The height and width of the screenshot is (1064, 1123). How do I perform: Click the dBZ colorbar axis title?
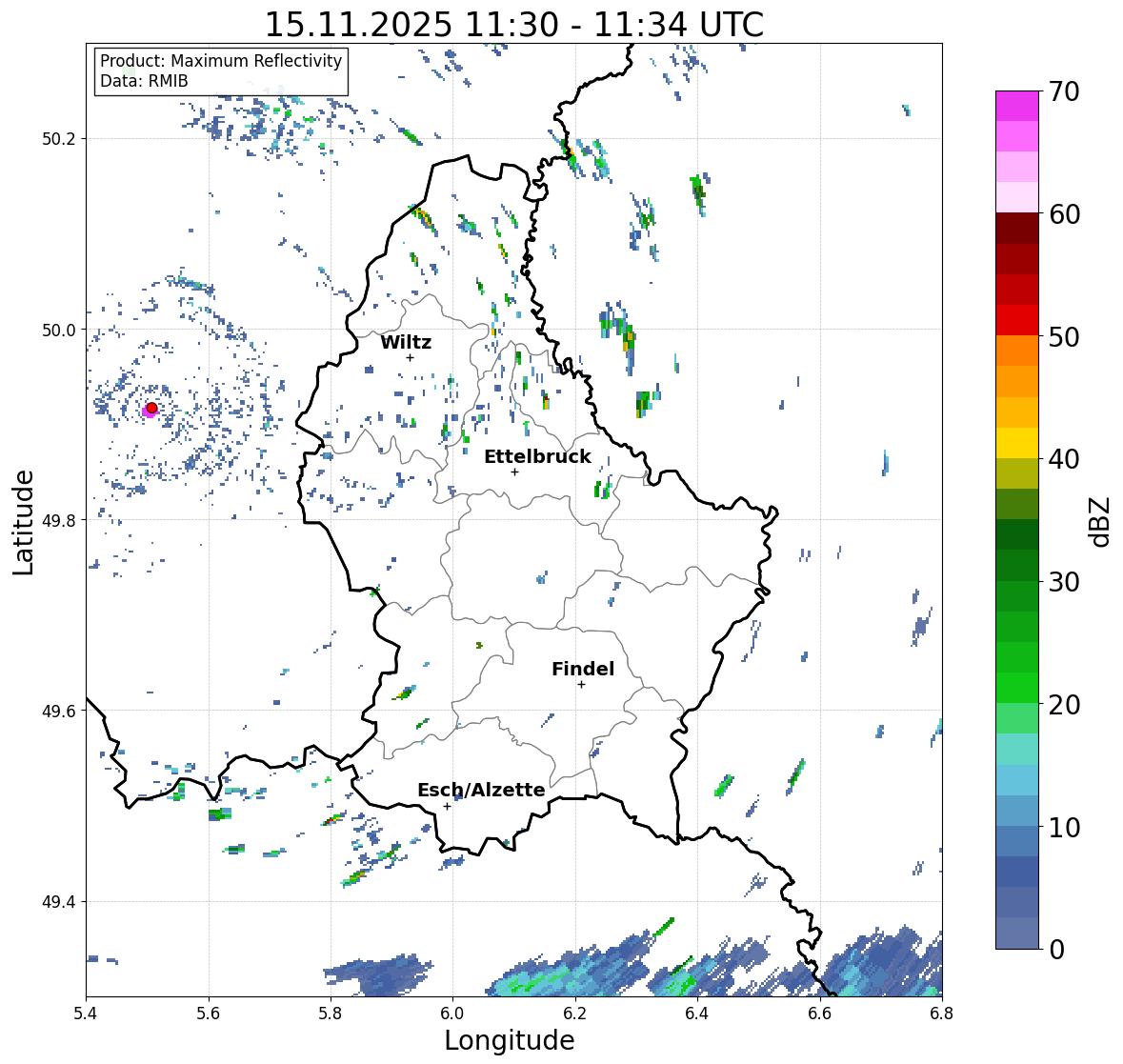click(1101, 521)
